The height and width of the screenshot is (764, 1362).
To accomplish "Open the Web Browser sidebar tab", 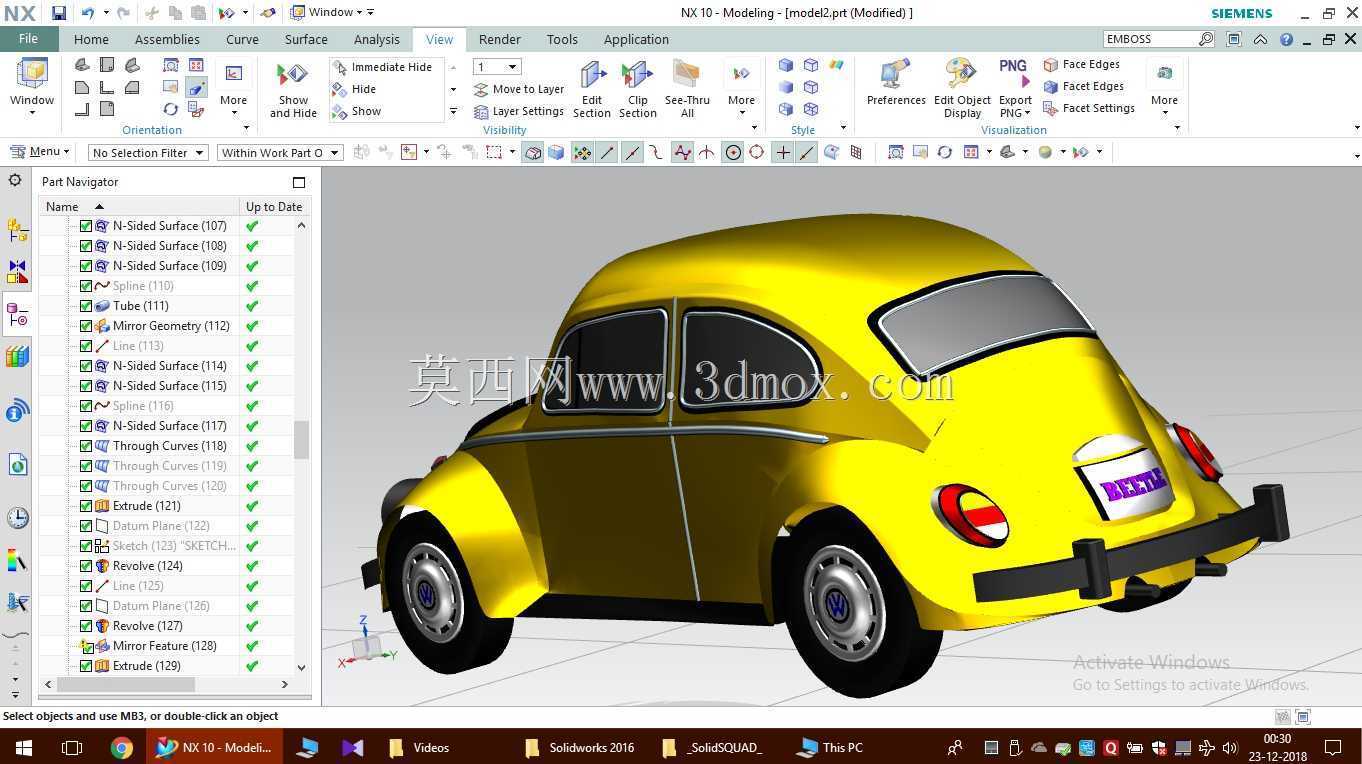I will (17, 464).
